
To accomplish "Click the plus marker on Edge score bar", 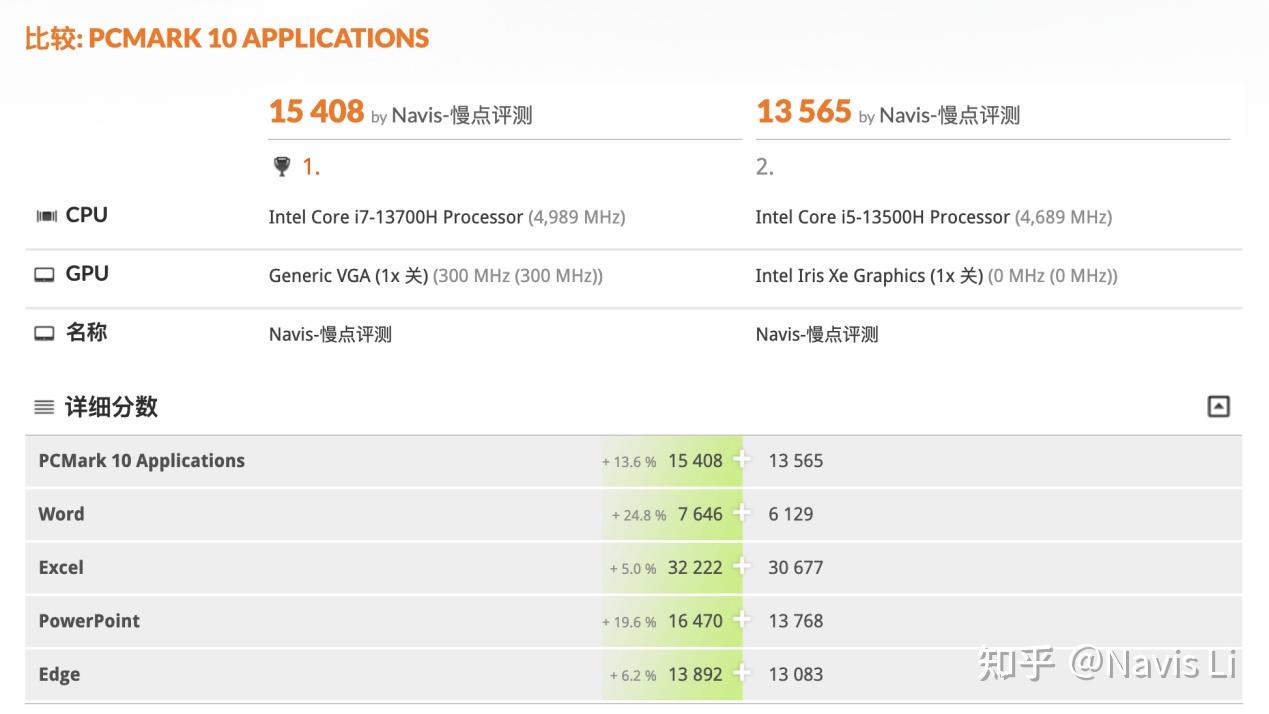I will pyautogui.click(x=741, y=673).
